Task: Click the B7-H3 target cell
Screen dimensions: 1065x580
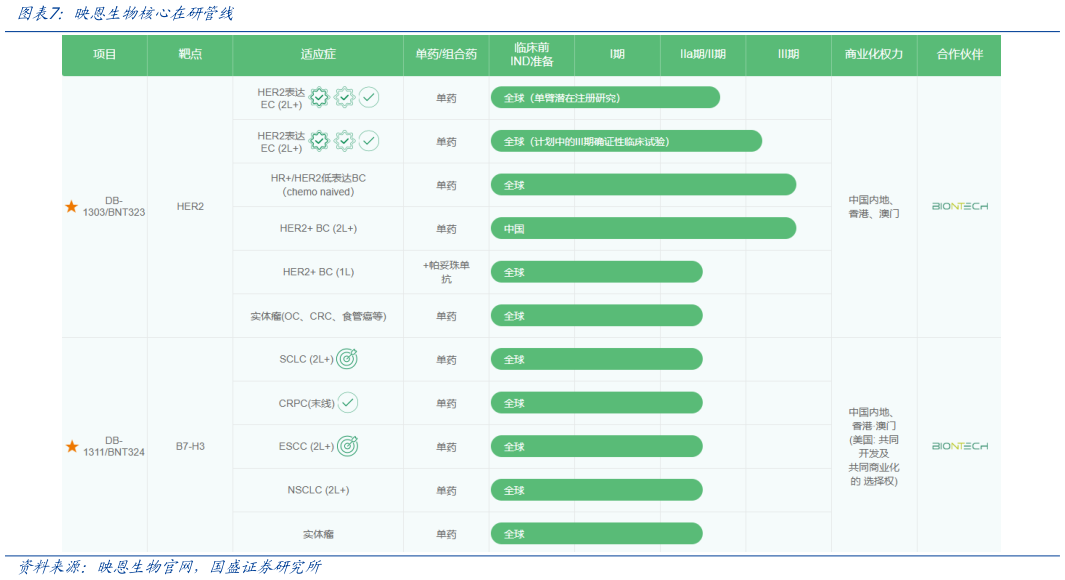Action: click(190, 446)
